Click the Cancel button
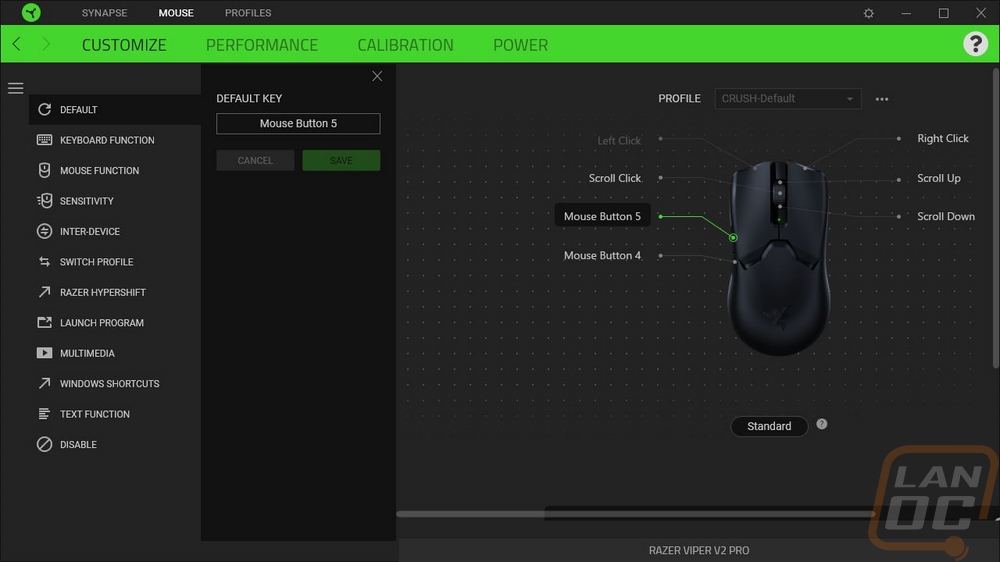Image resolution: width=1000 pixels, height=562 pixels. click(x=255, y=160)
